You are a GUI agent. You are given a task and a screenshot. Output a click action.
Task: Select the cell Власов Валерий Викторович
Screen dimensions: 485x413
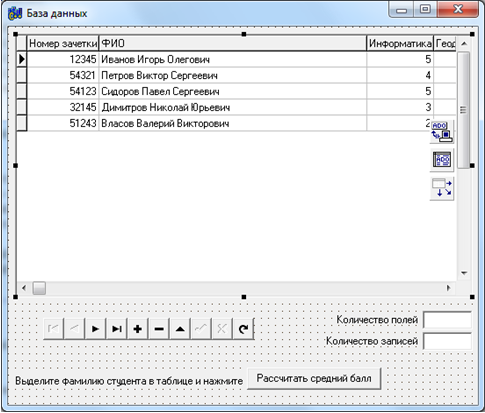[233, 123]
